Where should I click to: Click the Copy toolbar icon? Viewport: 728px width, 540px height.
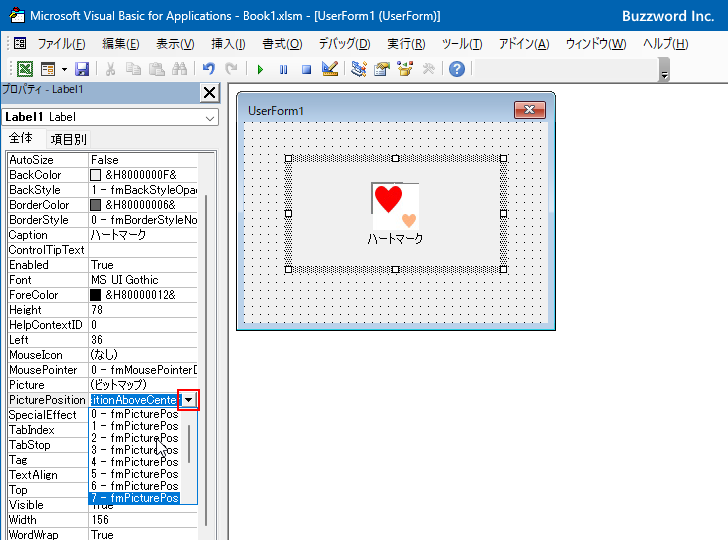(x=133, y=69)
